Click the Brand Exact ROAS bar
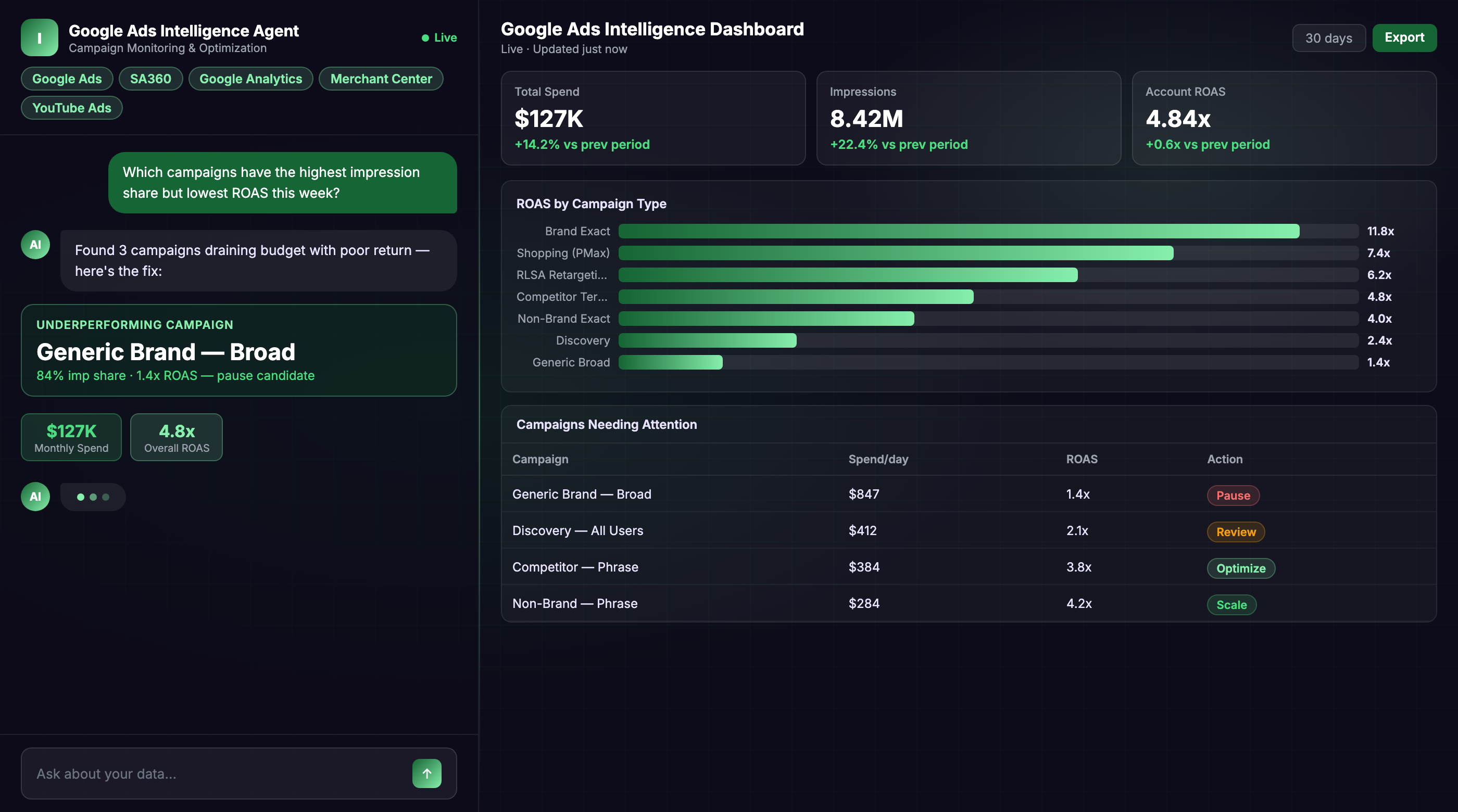Screen dimensions: 1458x812 (x=959, y=231)
